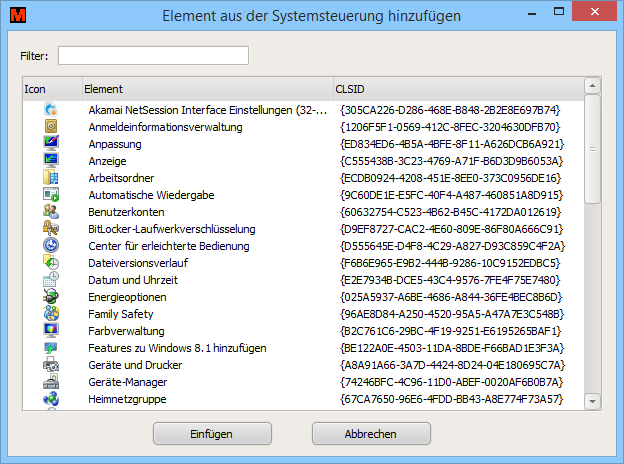Viewport: 624px width, 464px height.
Task: Select the Energieoptionen battery icon
Action: coord(51,296)
